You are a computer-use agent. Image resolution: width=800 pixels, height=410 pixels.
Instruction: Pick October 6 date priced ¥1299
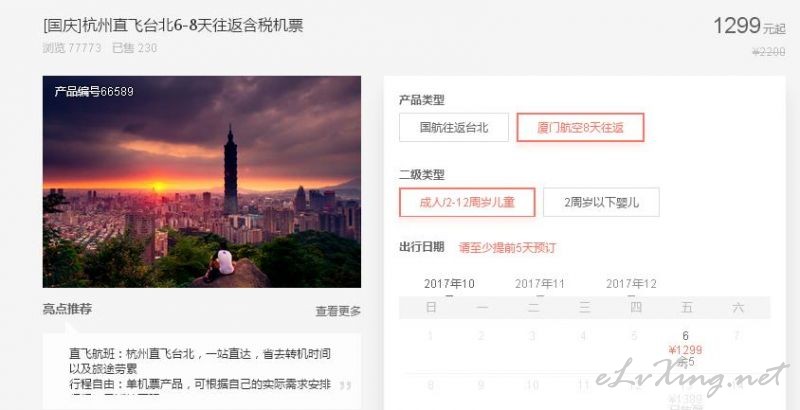tap(685, 350)
